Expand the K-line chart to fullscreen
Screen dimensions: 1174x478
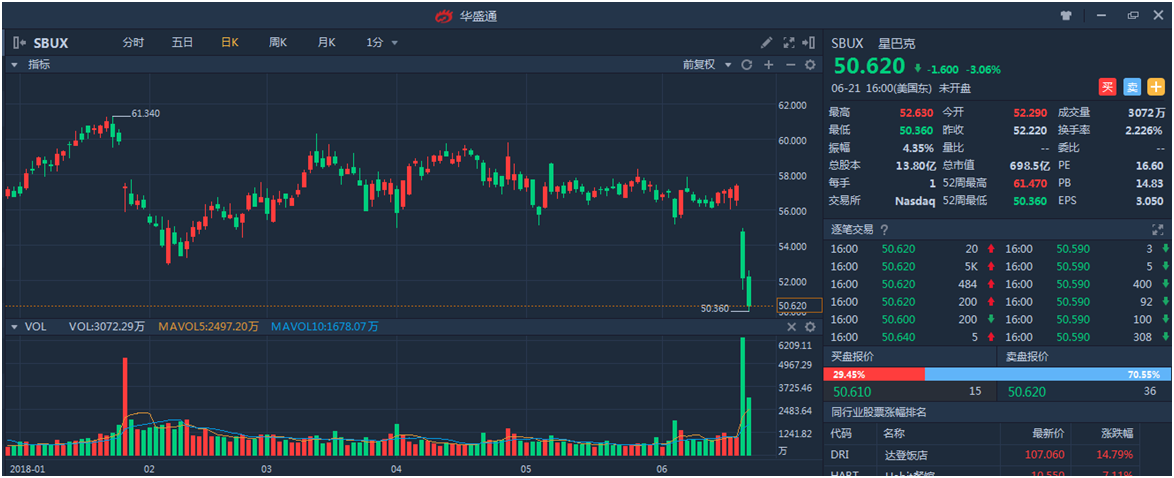click(788, 43)
